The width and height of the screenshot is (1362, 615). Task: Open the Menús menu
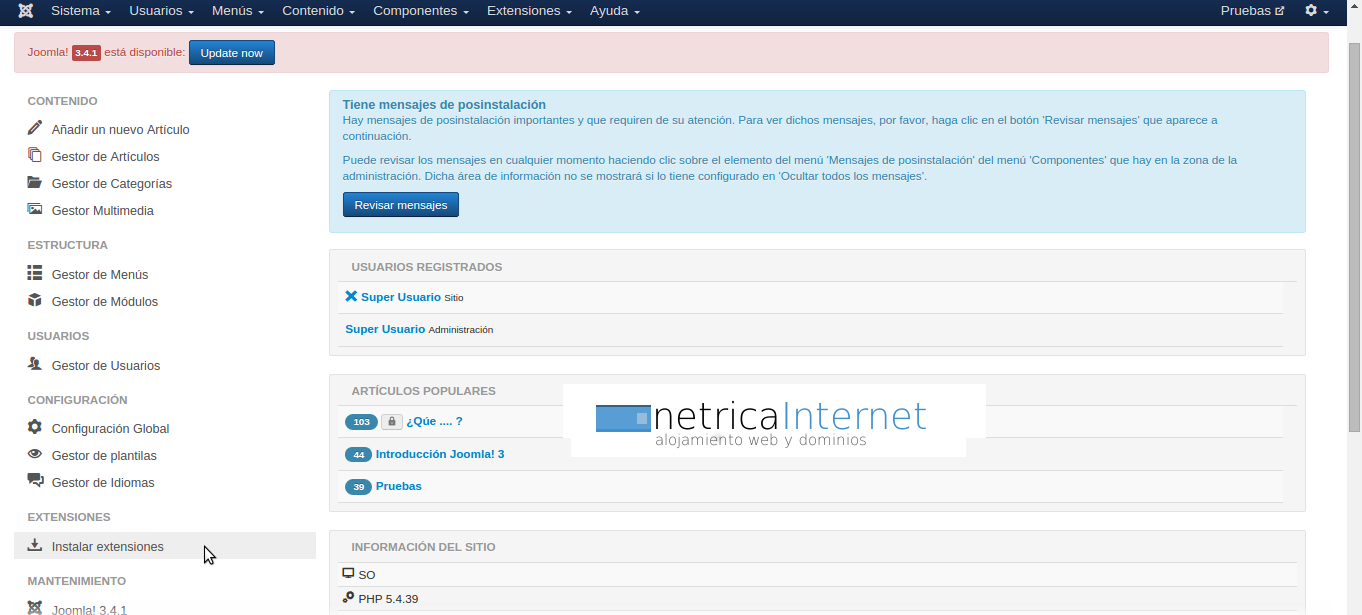(238, 11)
